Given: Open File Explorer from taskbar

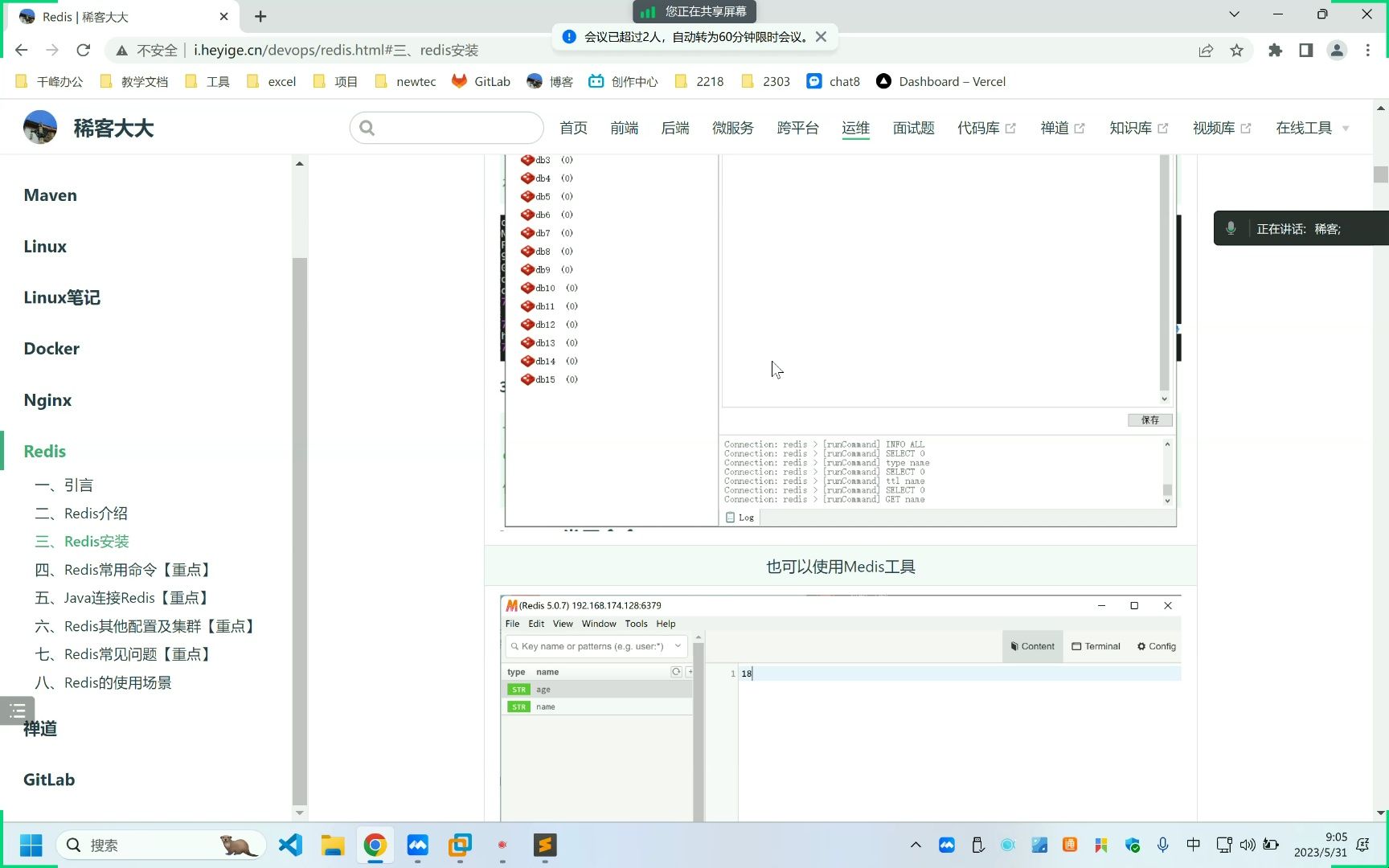Looking at the screenshot, I should click(x=333, y=845).
